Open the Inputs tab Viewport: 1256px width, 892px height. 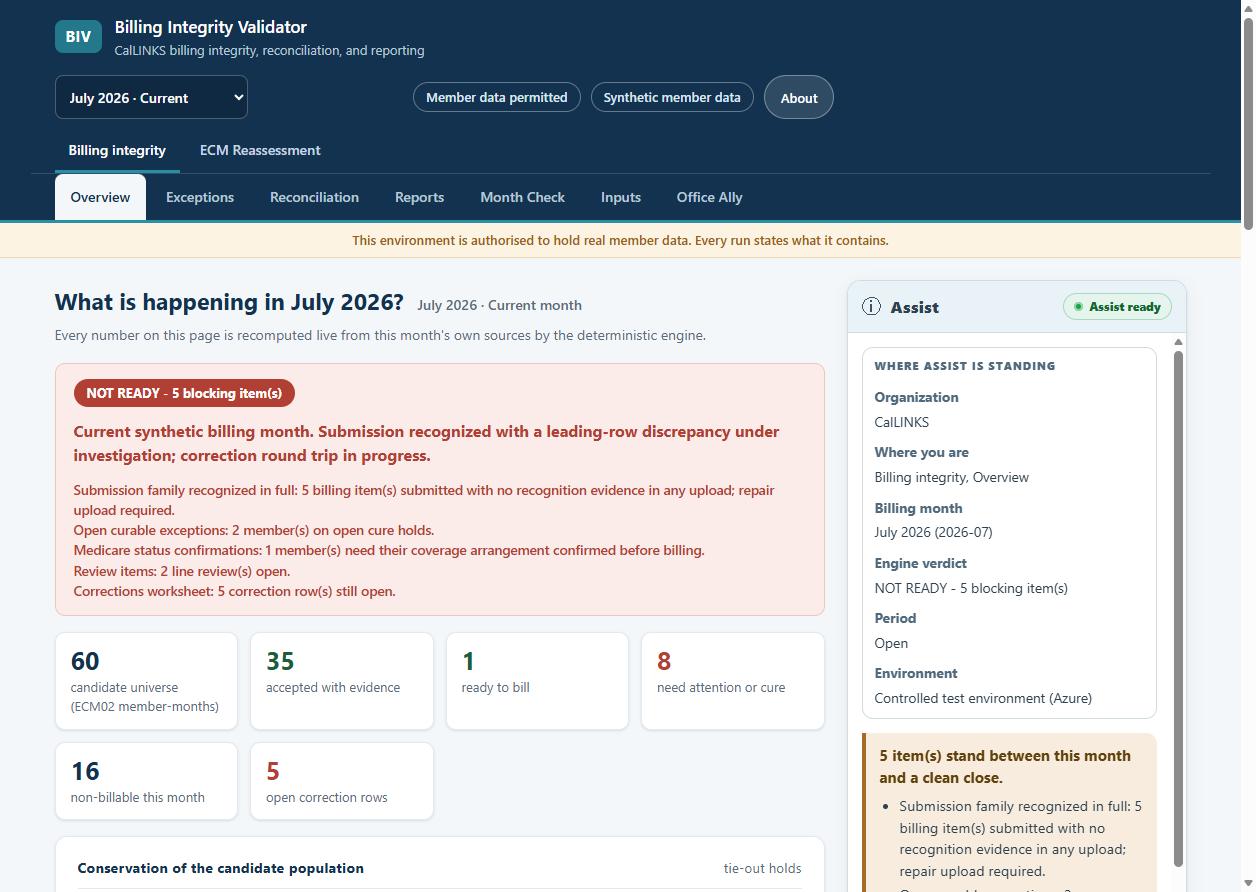point(621,197)
